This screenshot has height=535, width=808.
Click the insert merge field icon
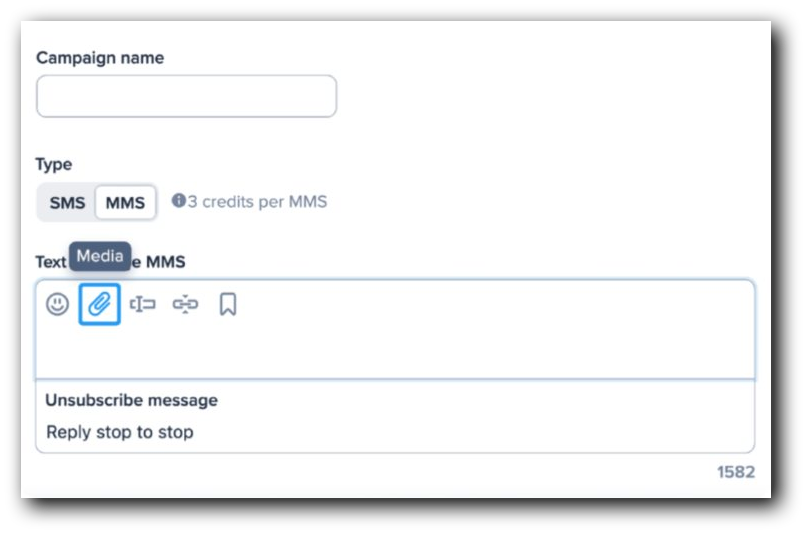click(143, 305)
